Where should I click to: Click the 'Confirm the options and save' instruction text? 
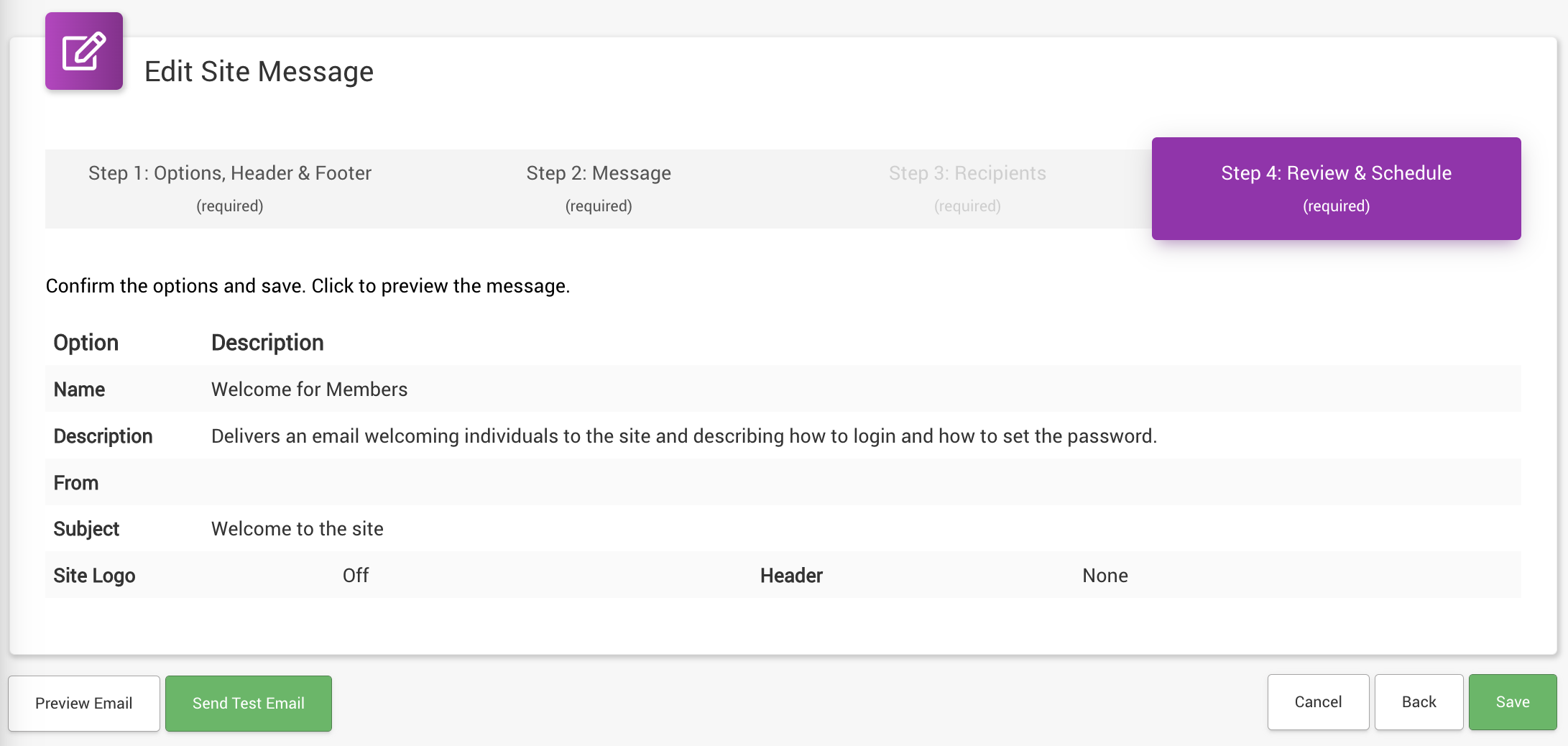(308, 286)
